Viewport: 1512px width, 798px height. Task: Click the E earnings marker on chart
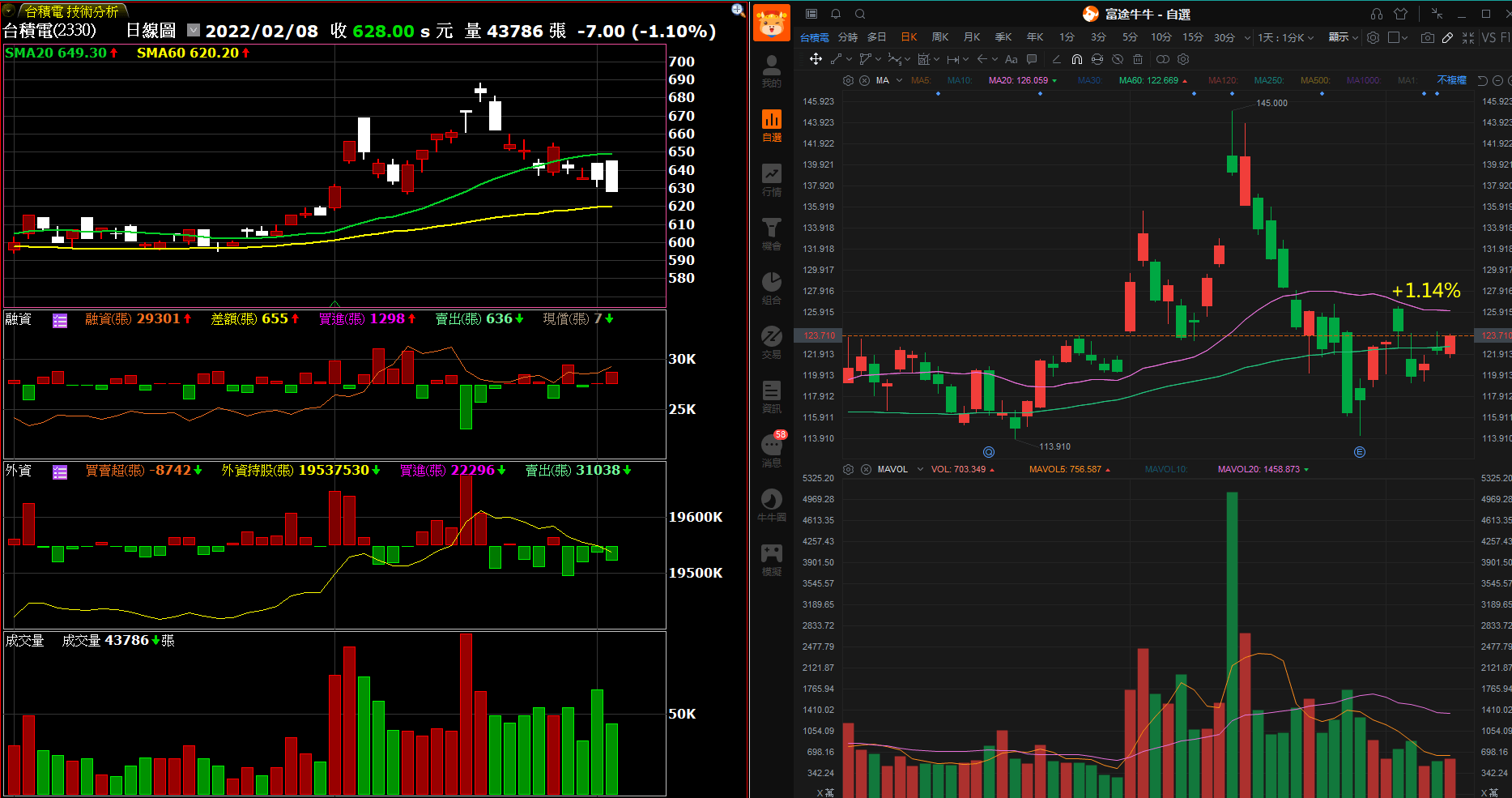pyautogui.click(x=1360, y=452)
